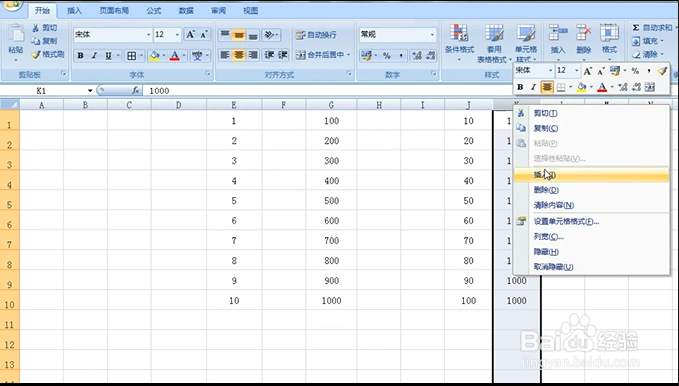Open Format as Table (套用表格格式)
Screen dimensions: 679x386
(494, 43)
